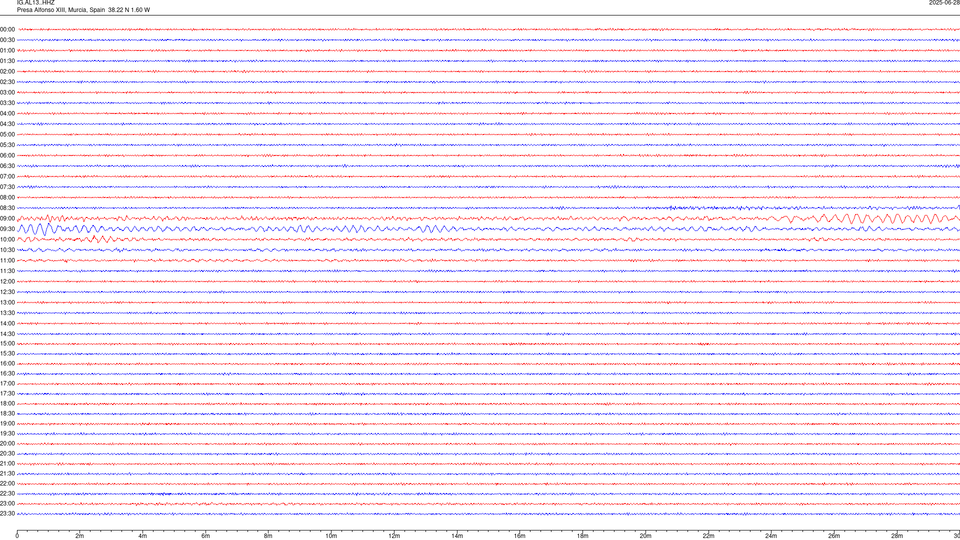
Task: Click the "14:30" row time label
Action: tap(7, 334)
